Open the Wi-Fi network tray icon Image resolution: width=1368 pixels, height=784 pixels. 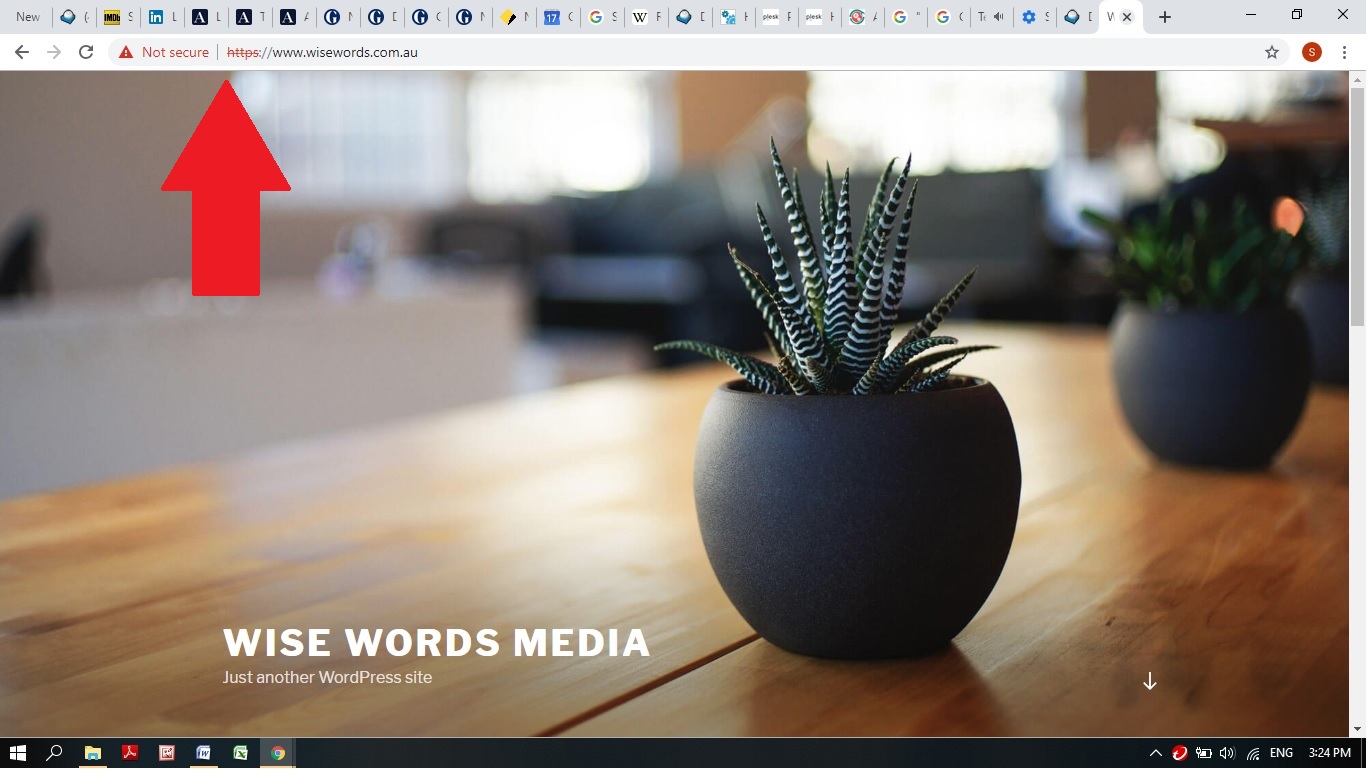pos(1253,753)
